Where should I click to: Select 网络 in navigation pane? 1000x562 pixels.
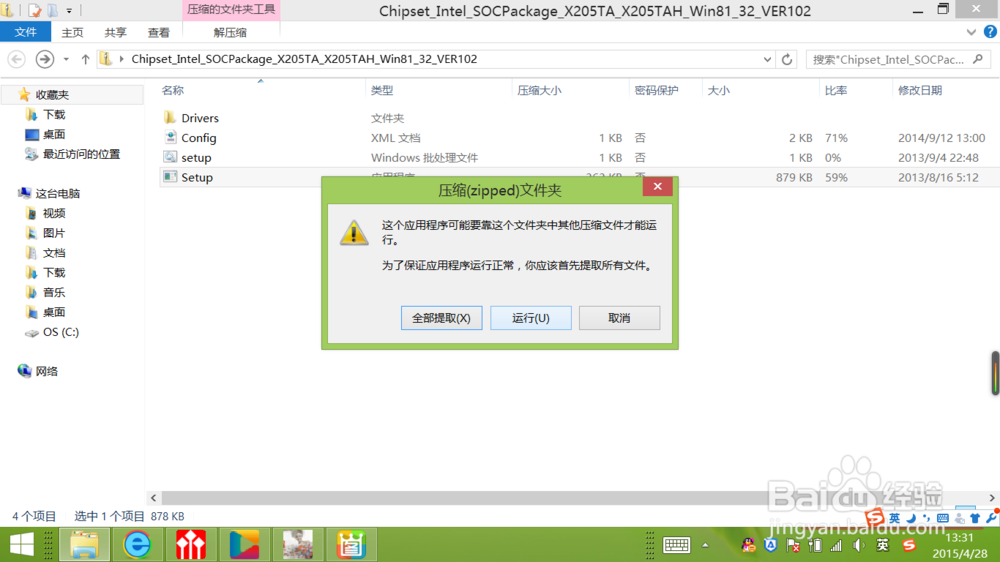point(46,371)
